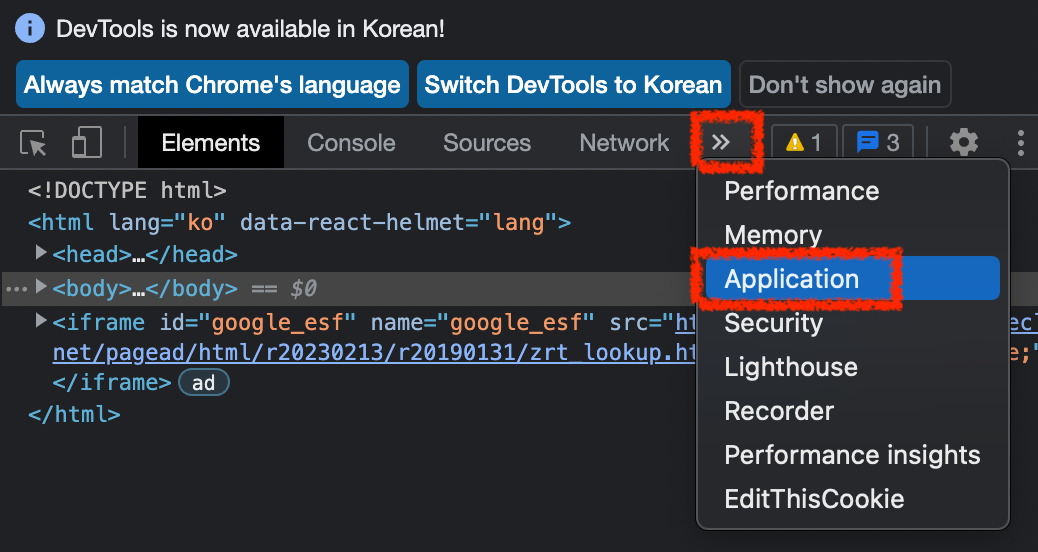Image resolution: width=1038 pixels, height=552 pixels.
Task: Click Switch DevTools to Korean button
Action: pos(573,84)
